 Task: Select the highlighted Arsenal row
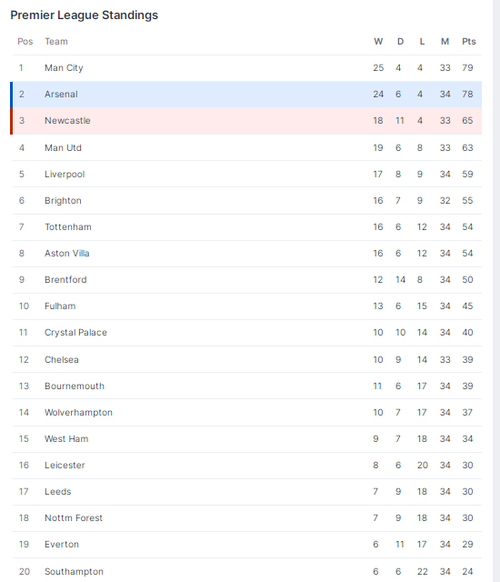pos(247,94)
